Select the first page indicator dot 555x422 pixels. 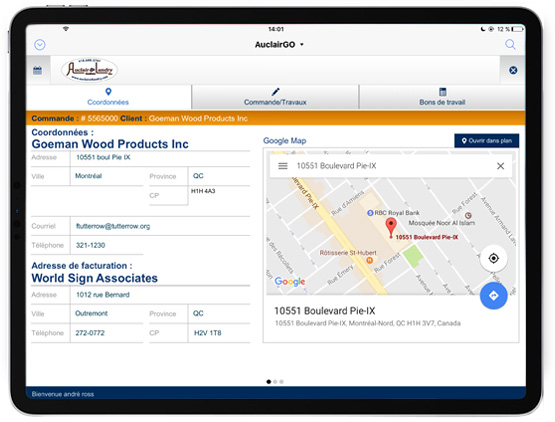pyautogui.click(x=269, y=382)
